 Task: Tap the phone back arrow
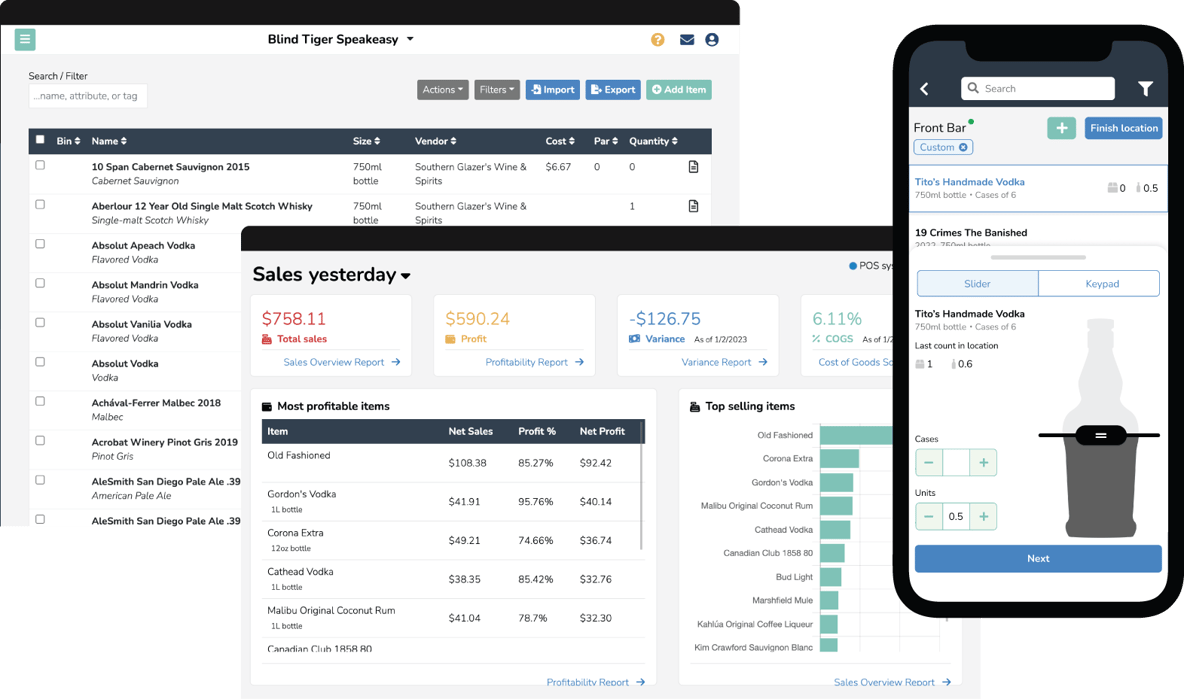[924, 89]
